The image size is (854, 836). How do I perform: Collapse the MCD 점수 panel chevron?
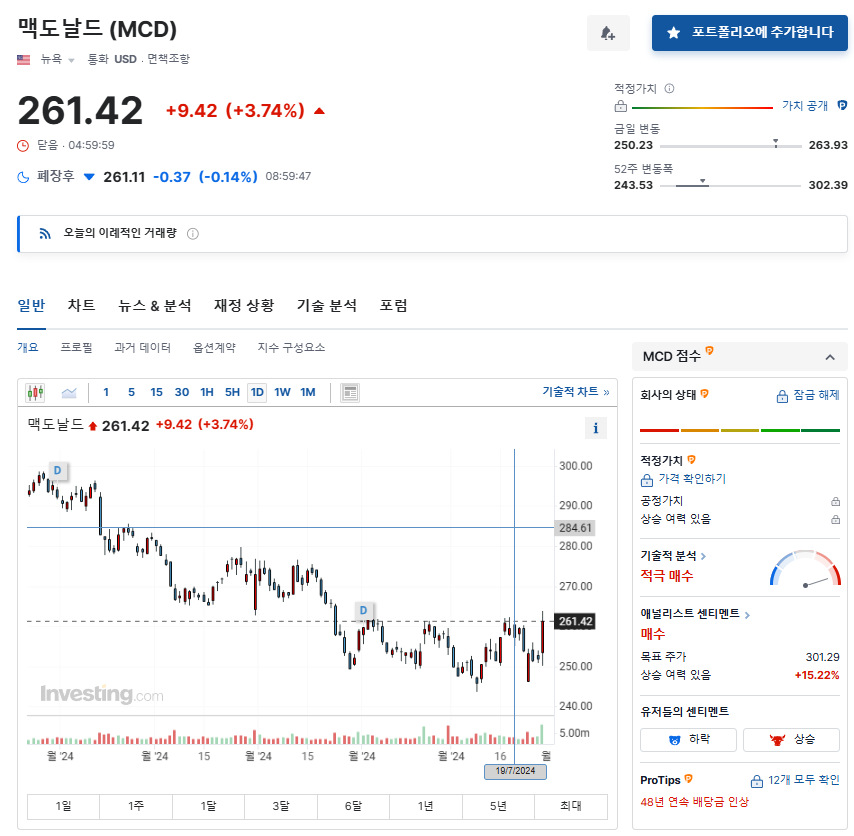(x=829, y=357)
